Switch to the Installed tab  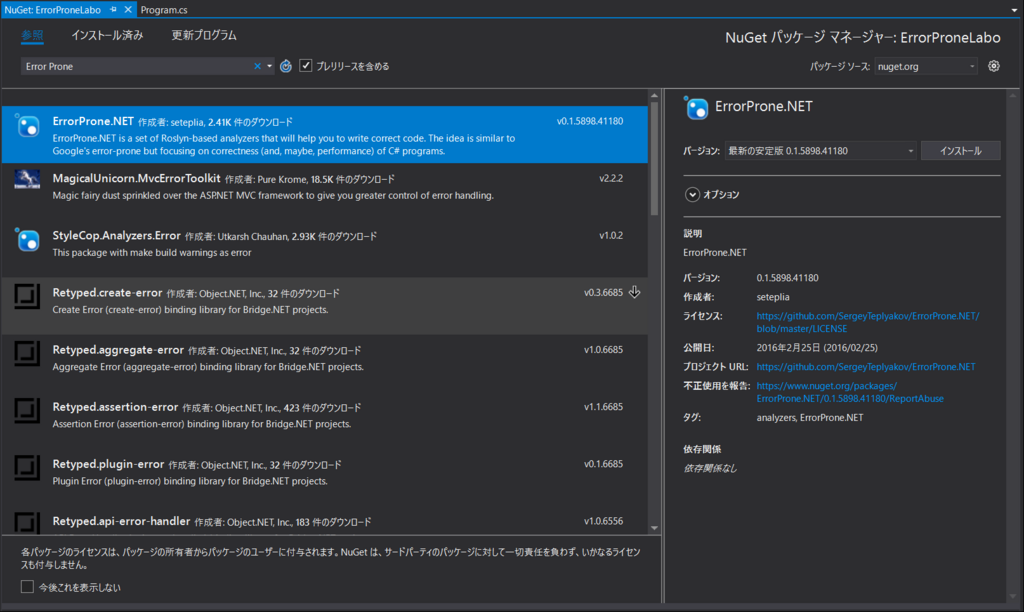click(x=107, y=35)
